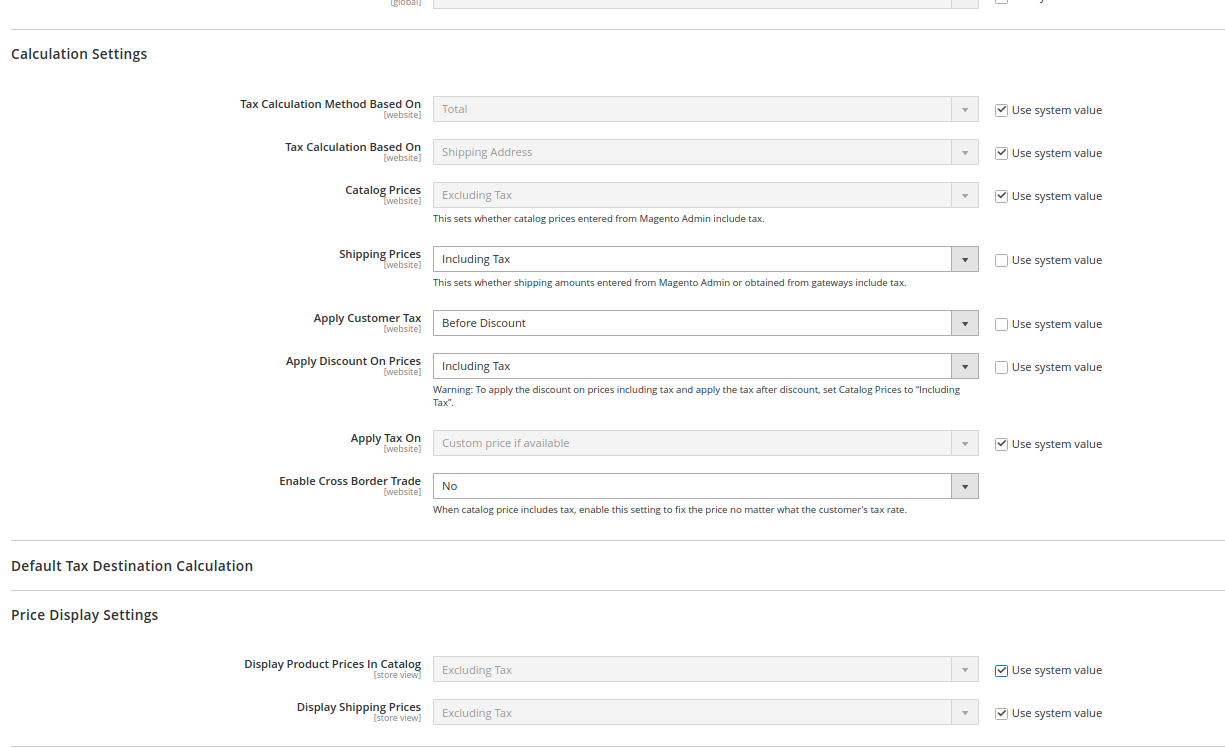This screenshot has width=1225, height=748.
Task: Collapse the Calculation Settings section
Action: pos(79,54)
